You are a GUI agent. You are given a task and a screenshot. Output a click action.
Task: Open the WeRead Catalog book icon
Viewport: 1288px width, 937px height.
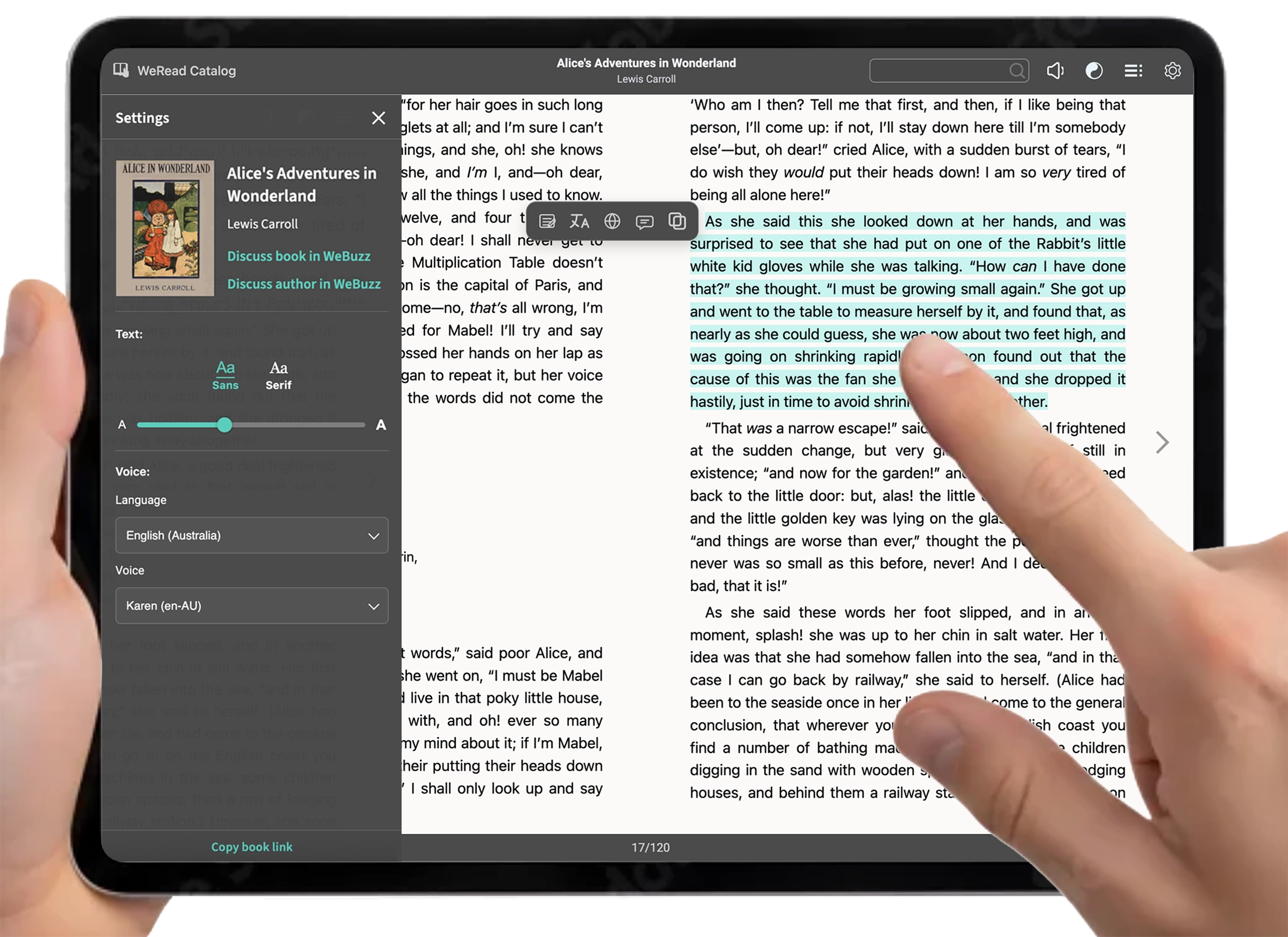coord(121,70)
